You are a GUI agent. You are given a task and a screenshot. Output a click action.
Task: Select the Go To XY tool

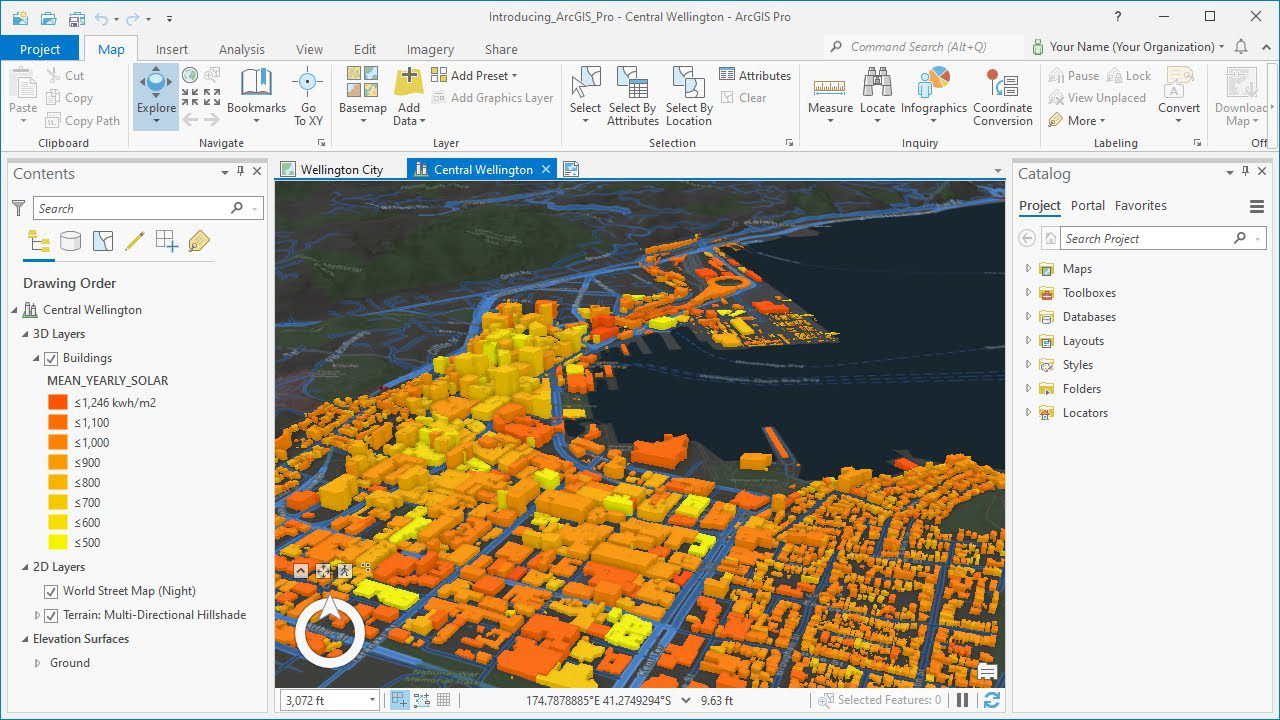click(308, 95)
